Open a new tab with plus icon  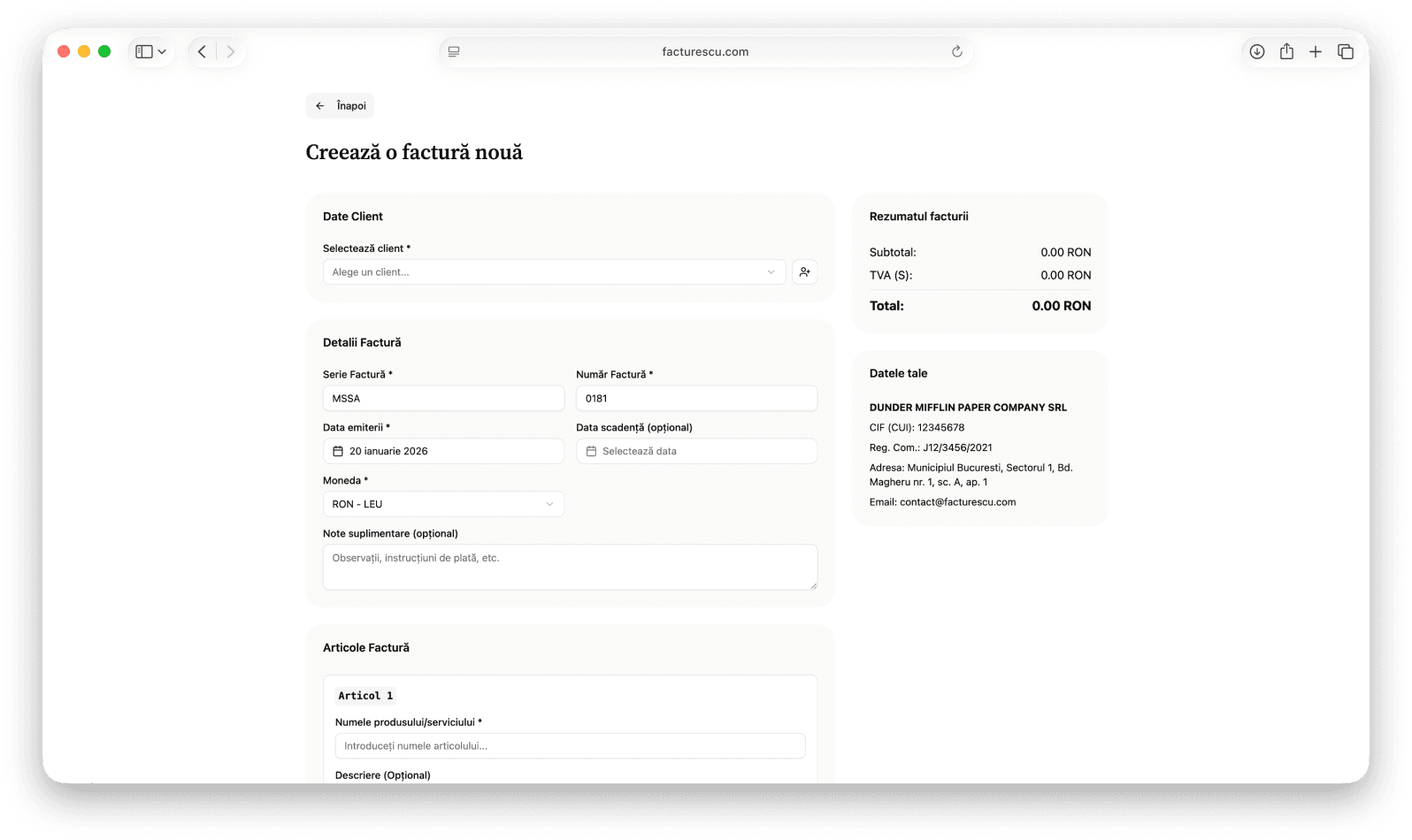[x=1316, y=52]
